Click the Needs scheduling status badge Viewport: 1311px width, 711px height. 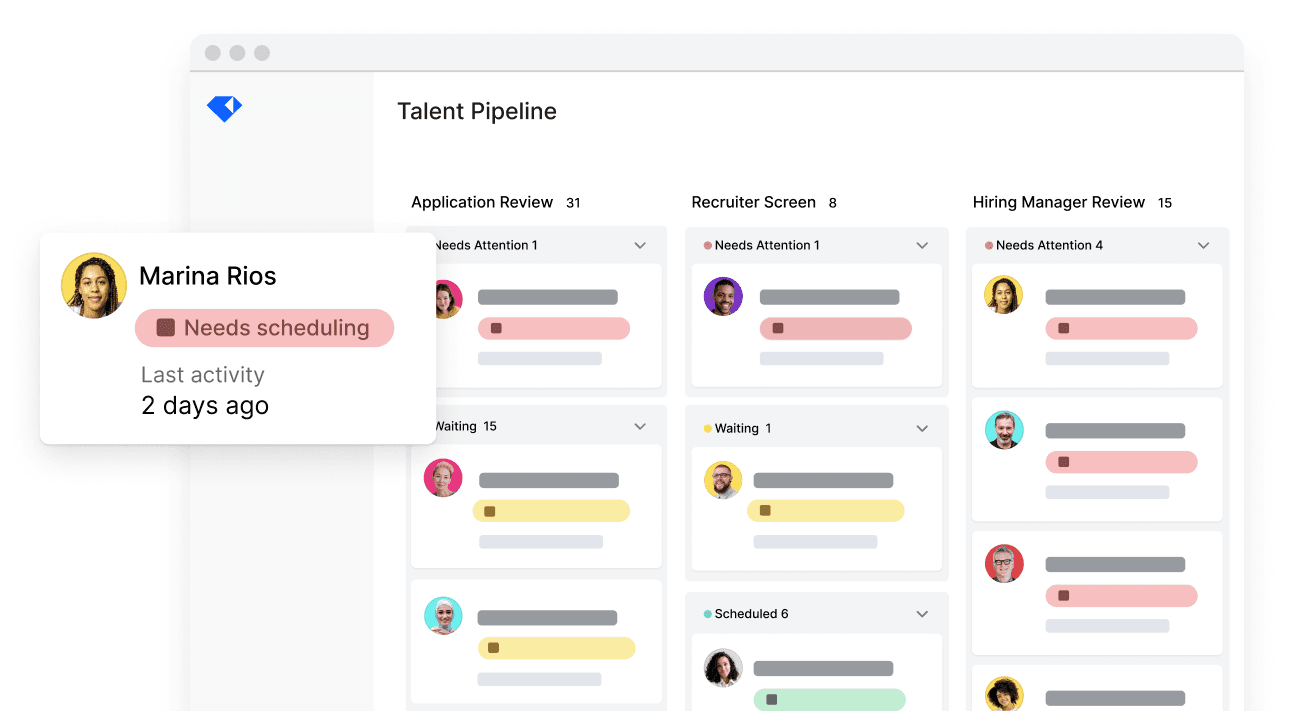click(x=264, y=328)
